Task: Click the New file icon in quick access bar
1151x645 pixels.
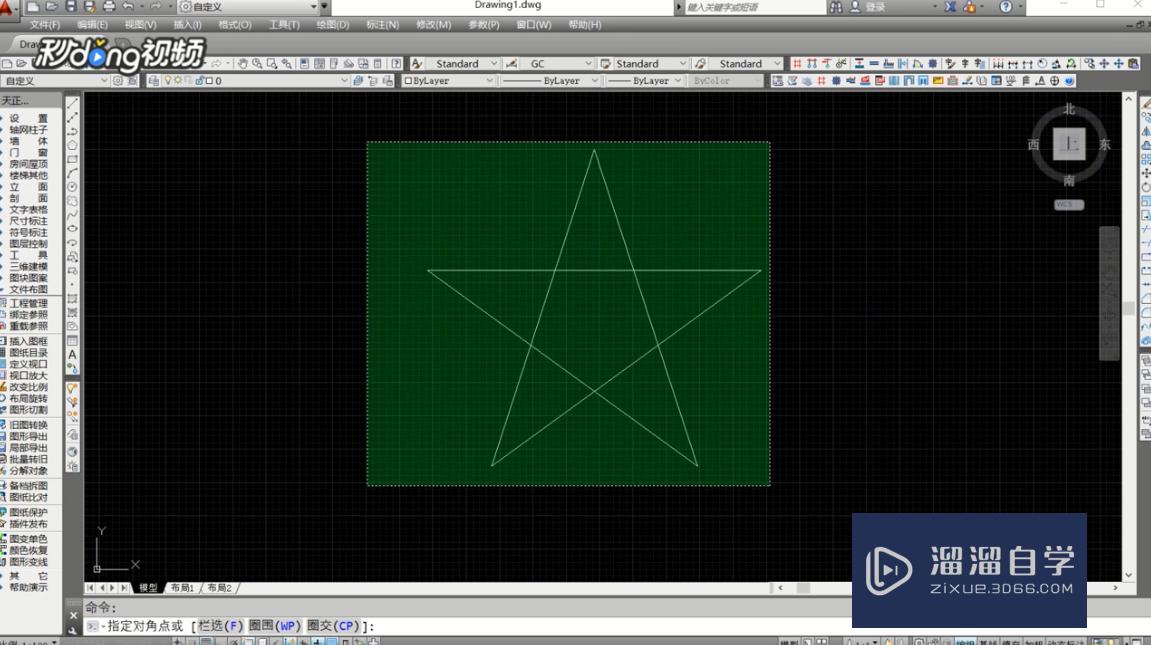Action: tap(33, 7)
